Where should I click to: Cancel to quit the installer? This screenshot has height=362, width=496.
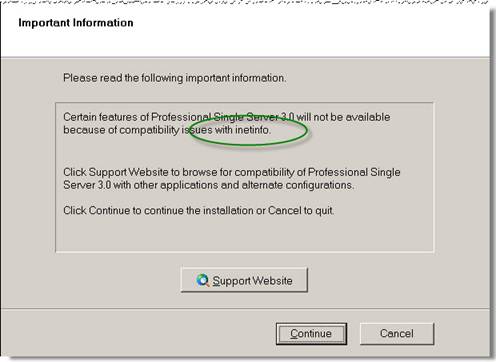click(397, 333)
